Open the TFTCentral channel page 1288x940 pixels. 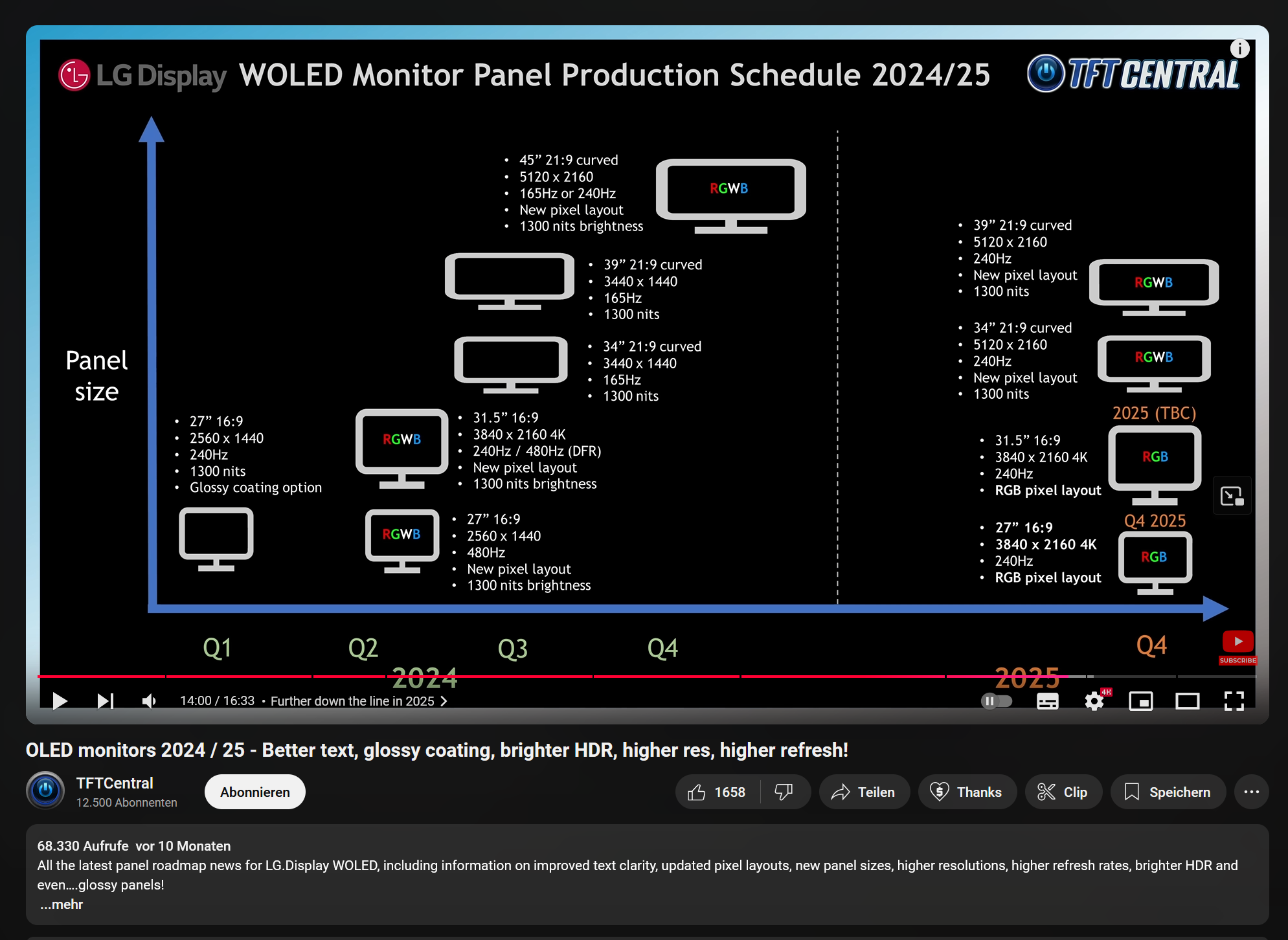[115, 783]
